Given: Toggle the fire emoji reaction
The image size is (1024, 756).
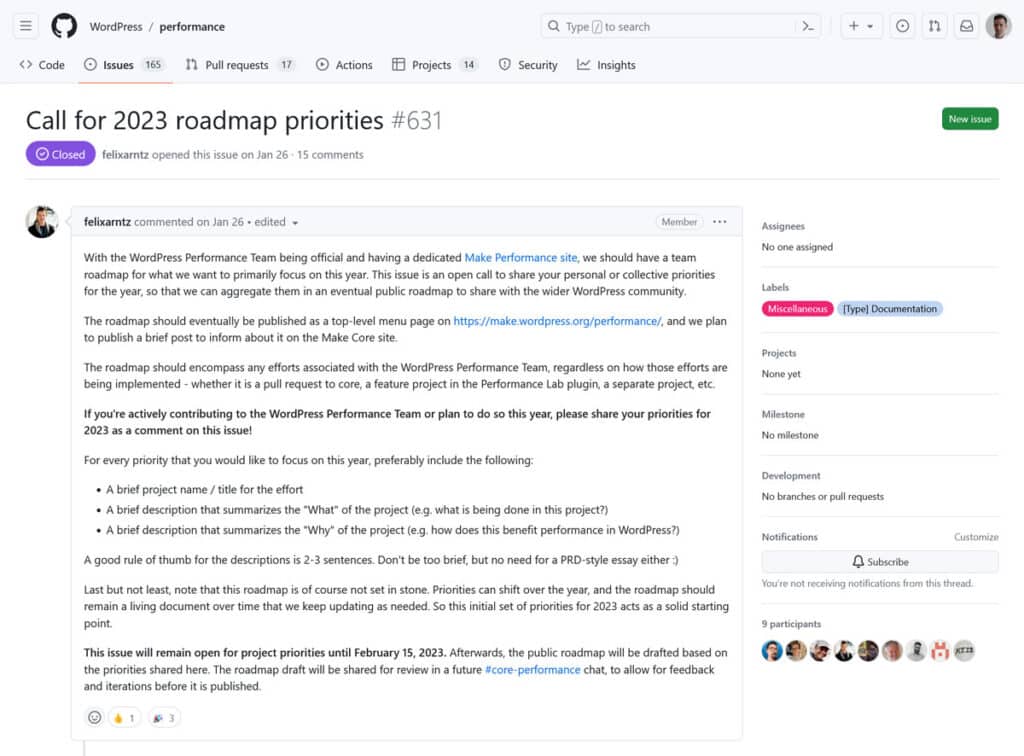Looking at the screenshot, I should 124,717.
